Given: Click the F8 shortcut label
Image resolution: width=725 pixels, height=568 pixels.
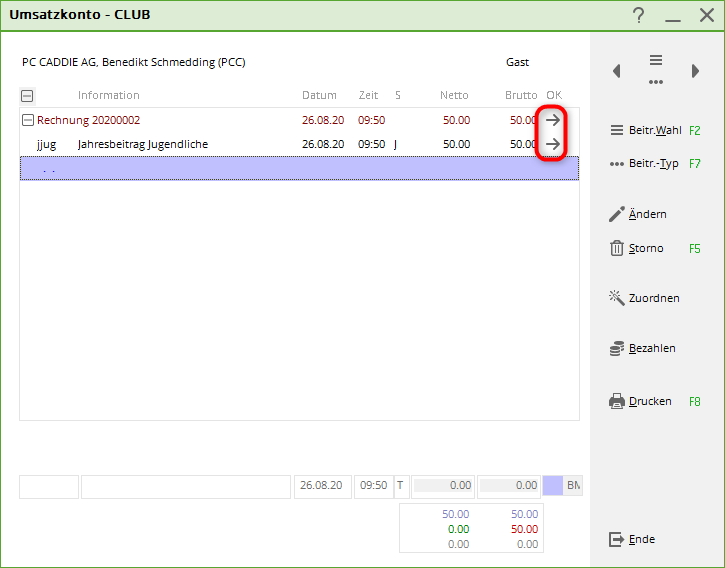Looking at the screenshot, I should (694, 401).
